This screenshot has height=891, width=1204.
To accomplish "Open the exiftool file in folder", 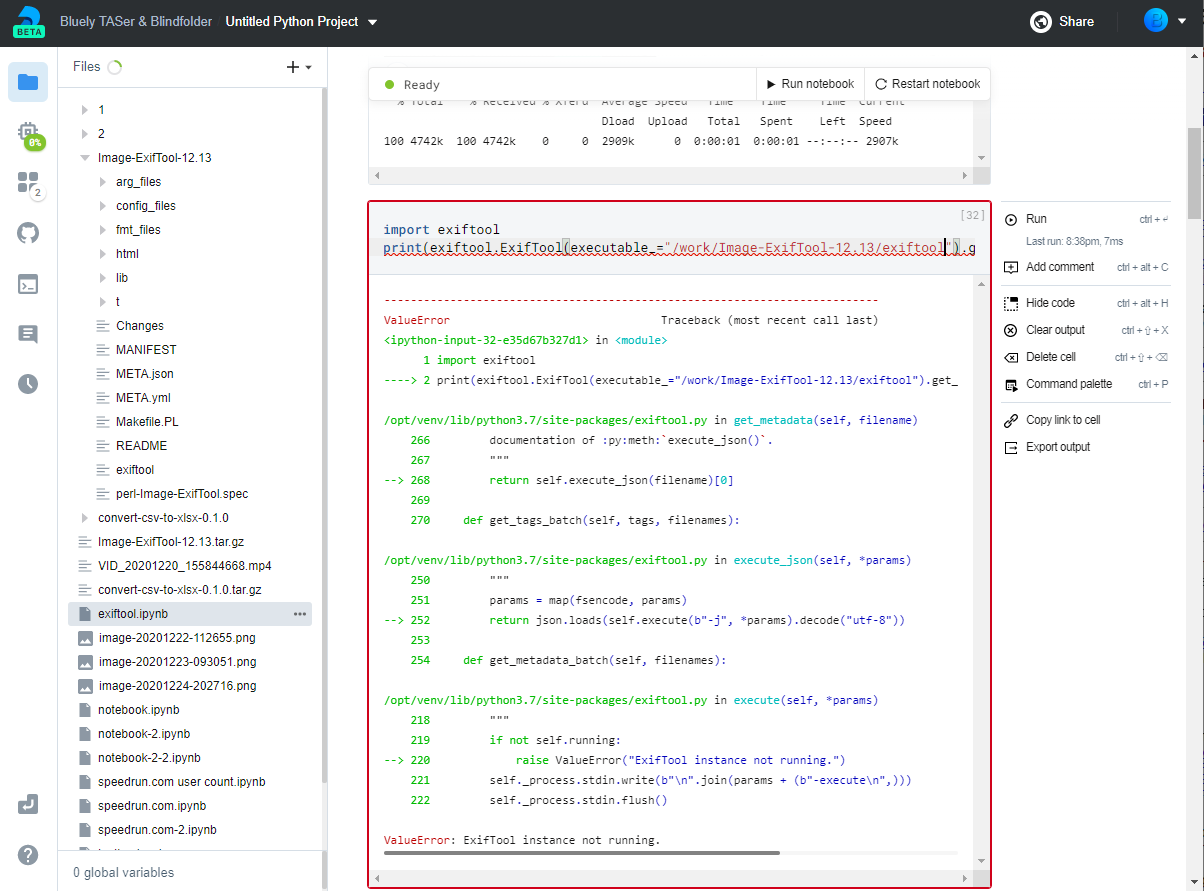I will tap(135, 469).
